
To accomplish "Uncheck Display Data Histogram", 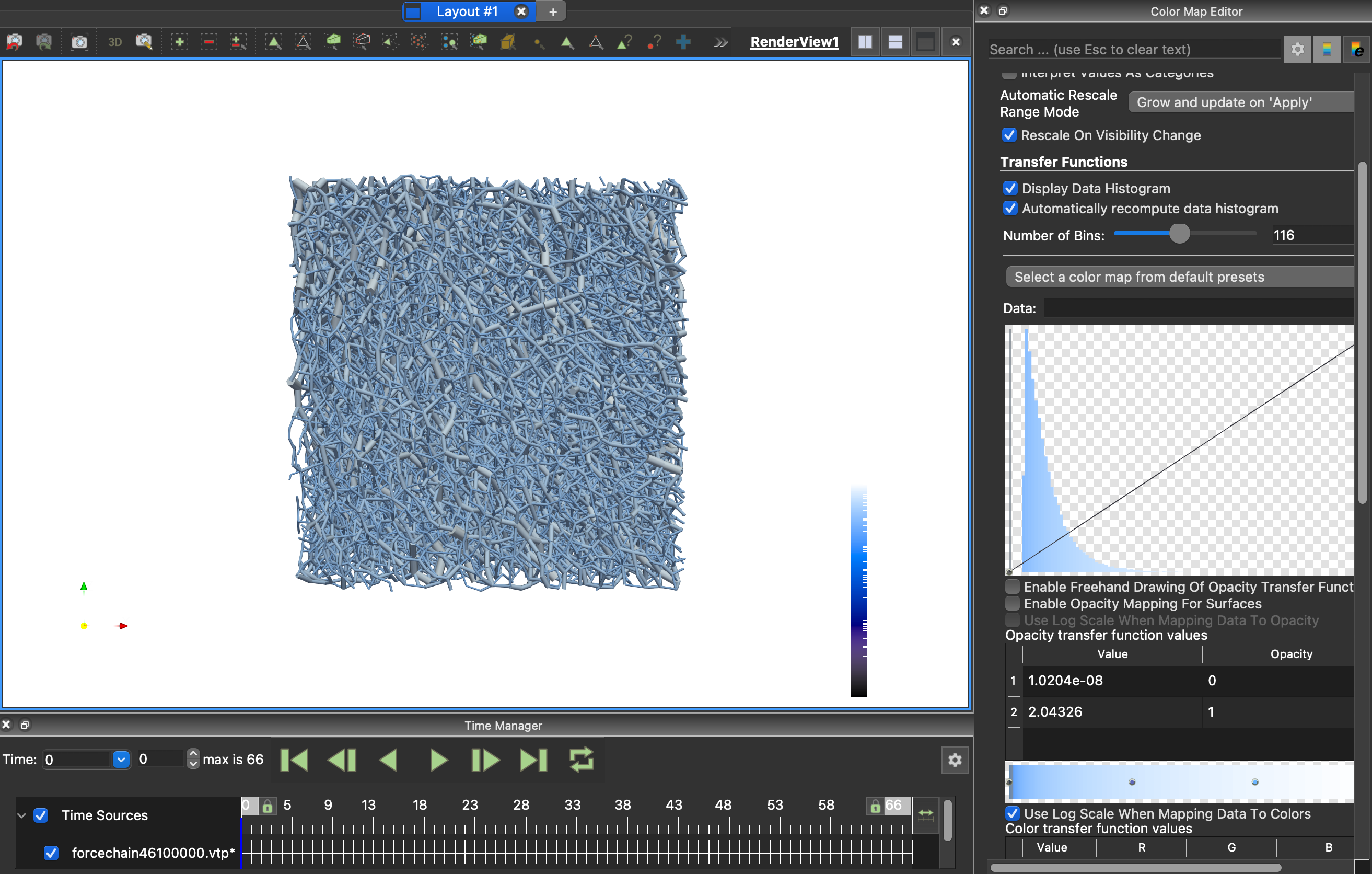I will [x=1010, y=188].
